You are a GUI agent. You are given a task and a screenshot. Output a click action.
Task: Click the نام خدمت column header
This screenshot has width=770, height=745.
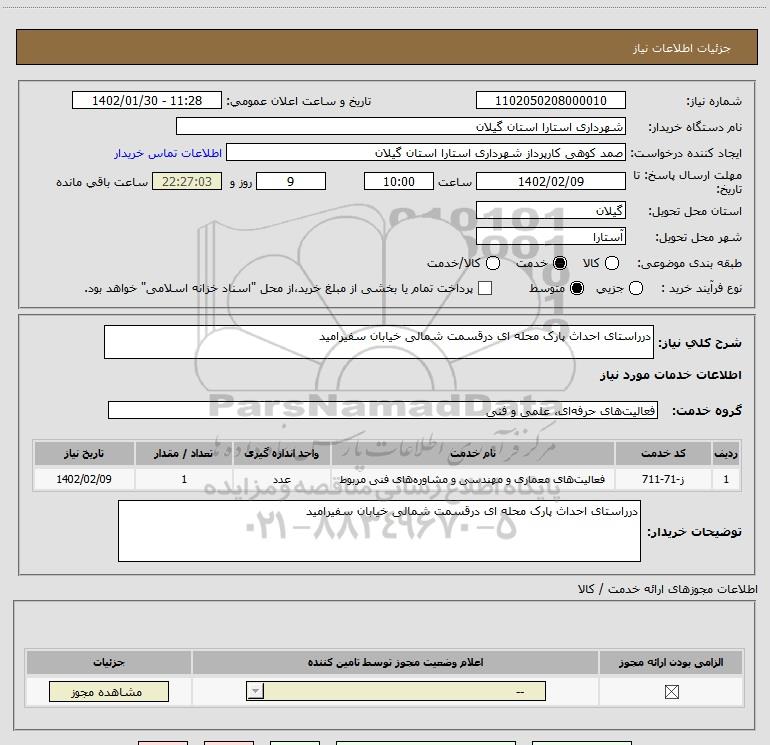(x=473, y=453)
